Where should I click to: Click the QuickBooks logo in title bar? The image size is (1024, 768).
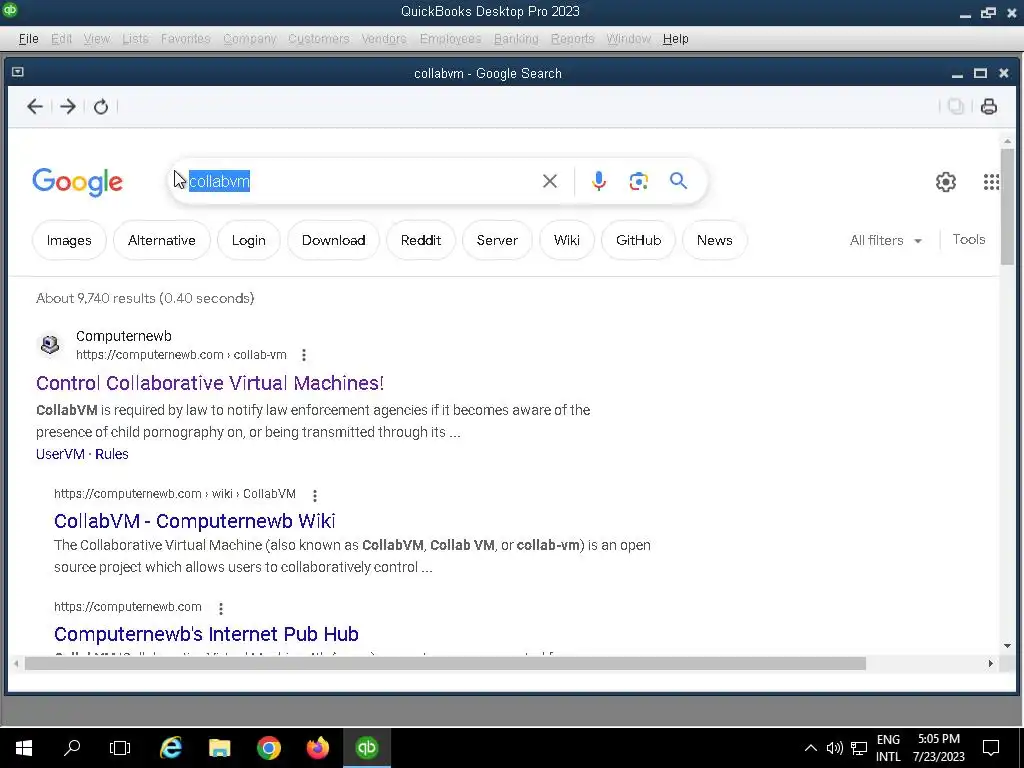click(x=10, y=9)
